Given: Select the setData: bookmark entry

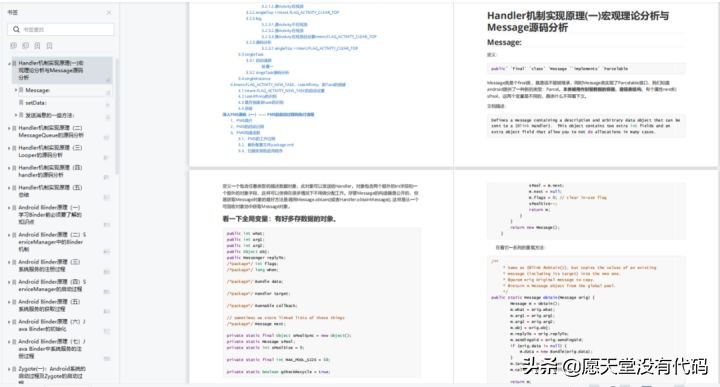Looking at the screenshot, I should tap(36, 103).
